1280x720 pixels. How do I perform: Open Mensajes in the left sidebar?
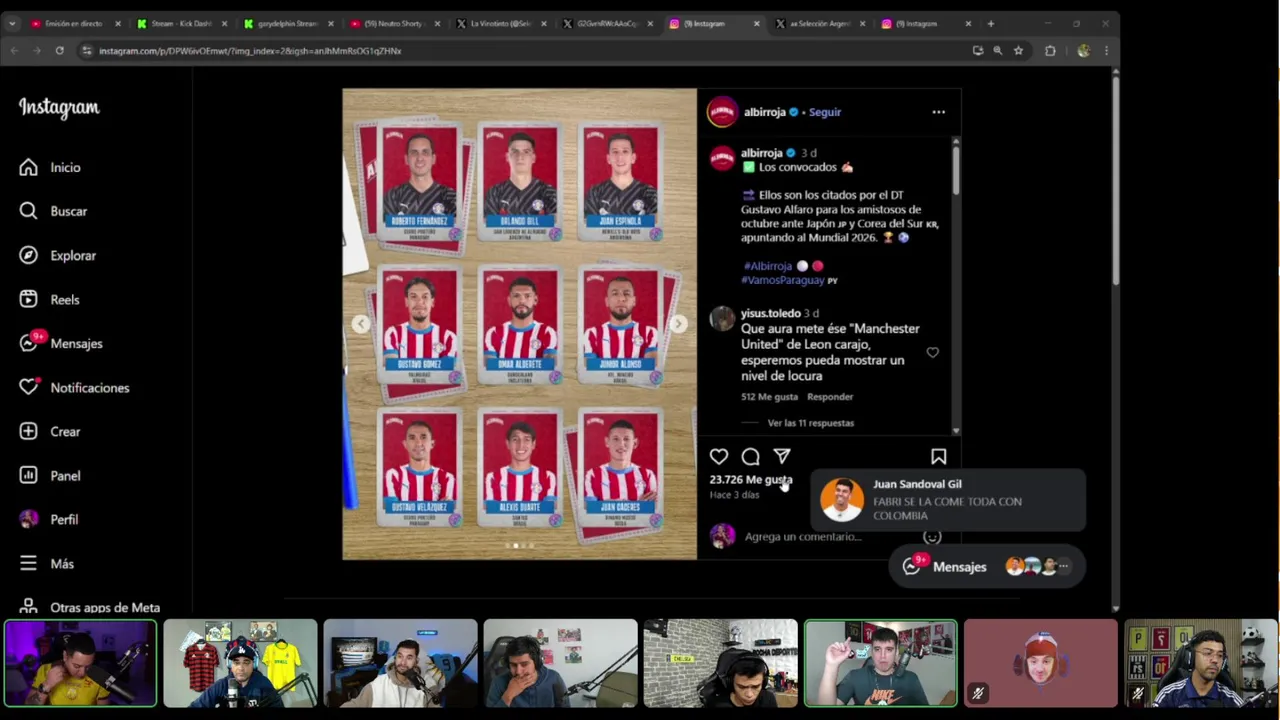[61, 344]
